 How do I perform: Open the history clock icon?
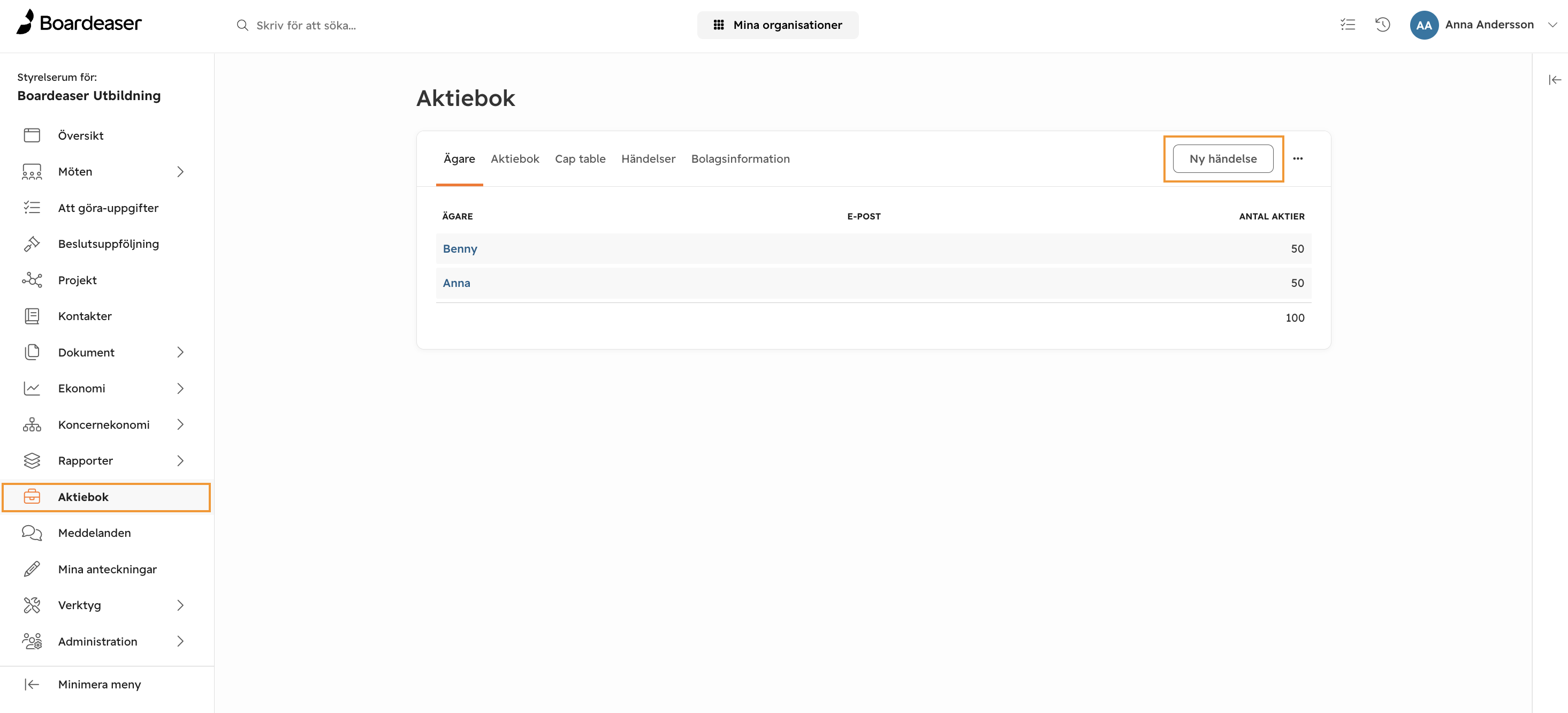pyautogui.click(x=1382, y=25)
